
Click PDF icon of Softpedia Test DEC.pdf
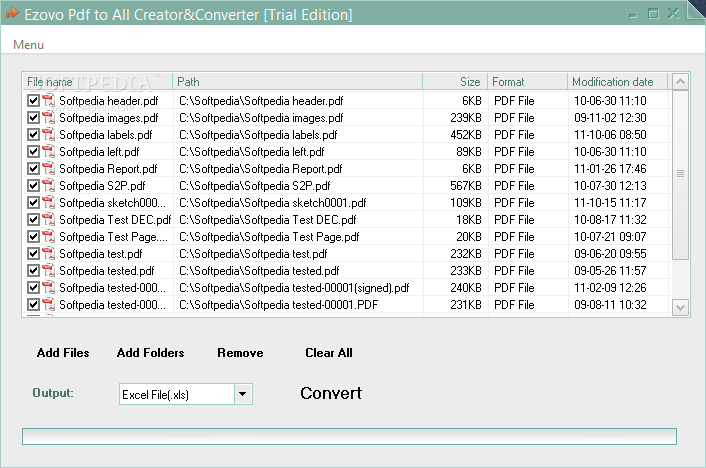(x=48, y=220)
